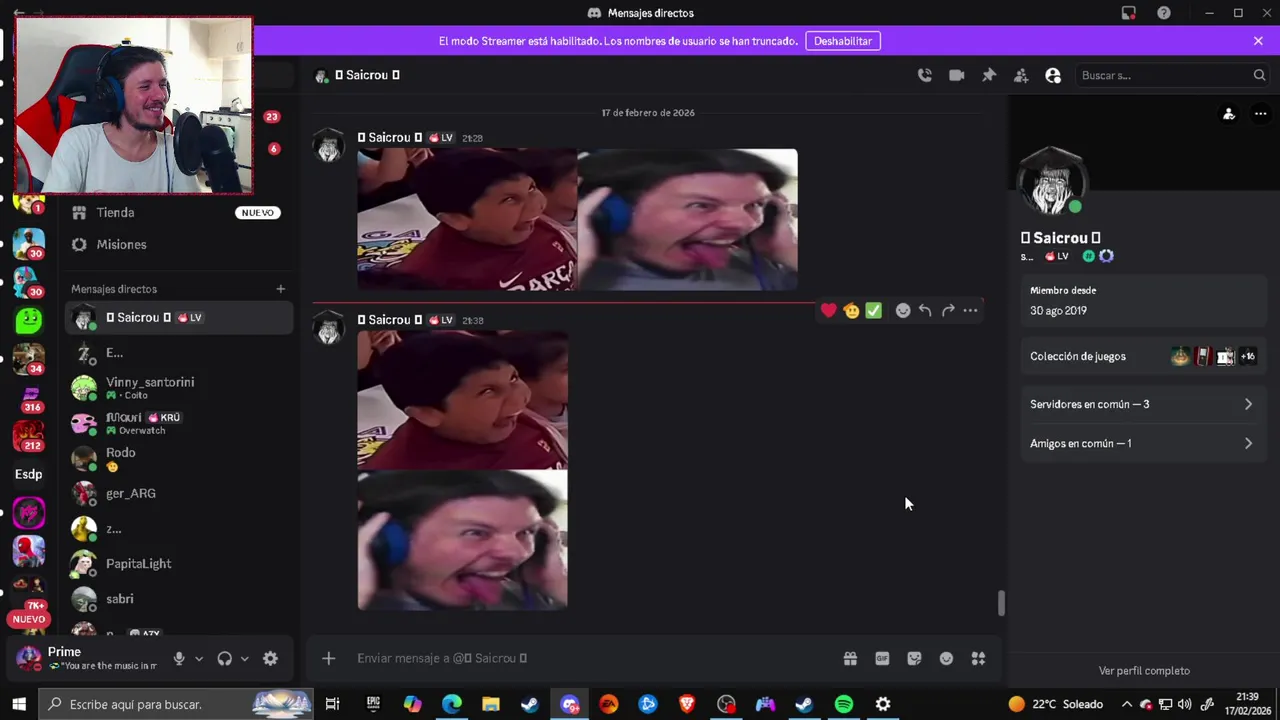
Task: Open Spotify from the taskbar
Action: click(843, 704)
